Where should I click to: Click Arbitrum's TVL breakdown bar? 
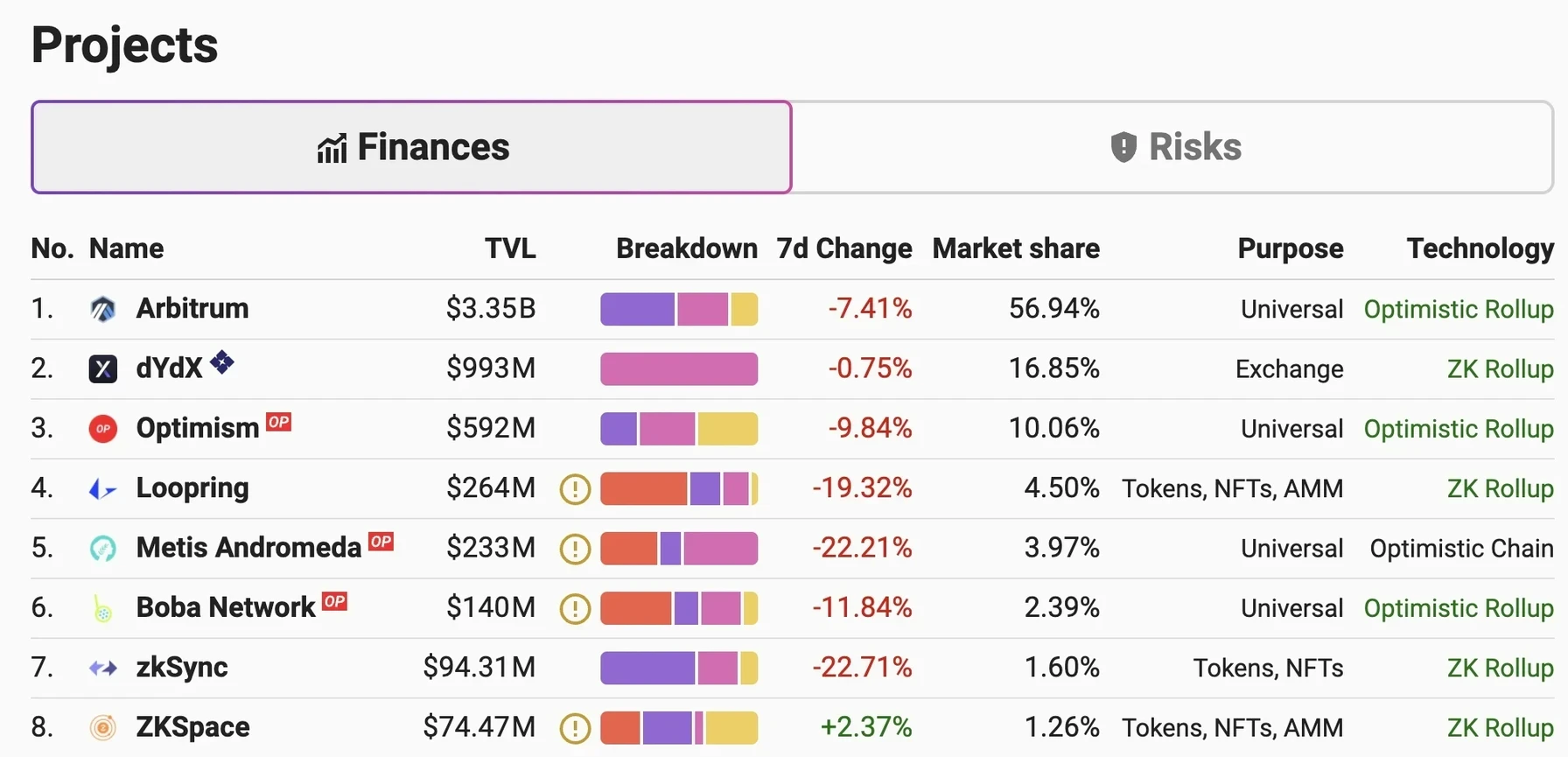click(x=679, y=309)
